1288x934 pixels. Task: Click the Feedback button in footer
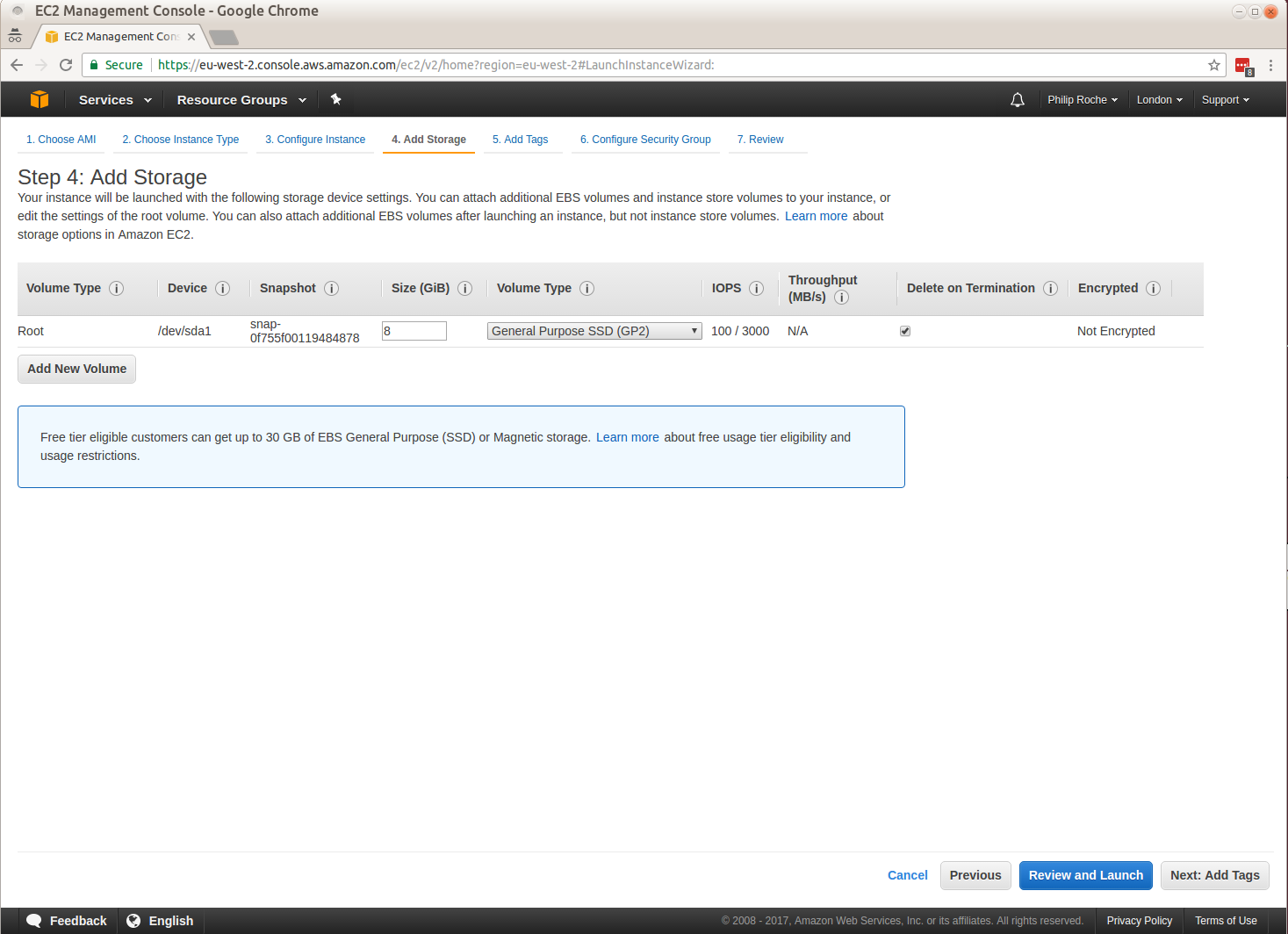coord(67,921)
